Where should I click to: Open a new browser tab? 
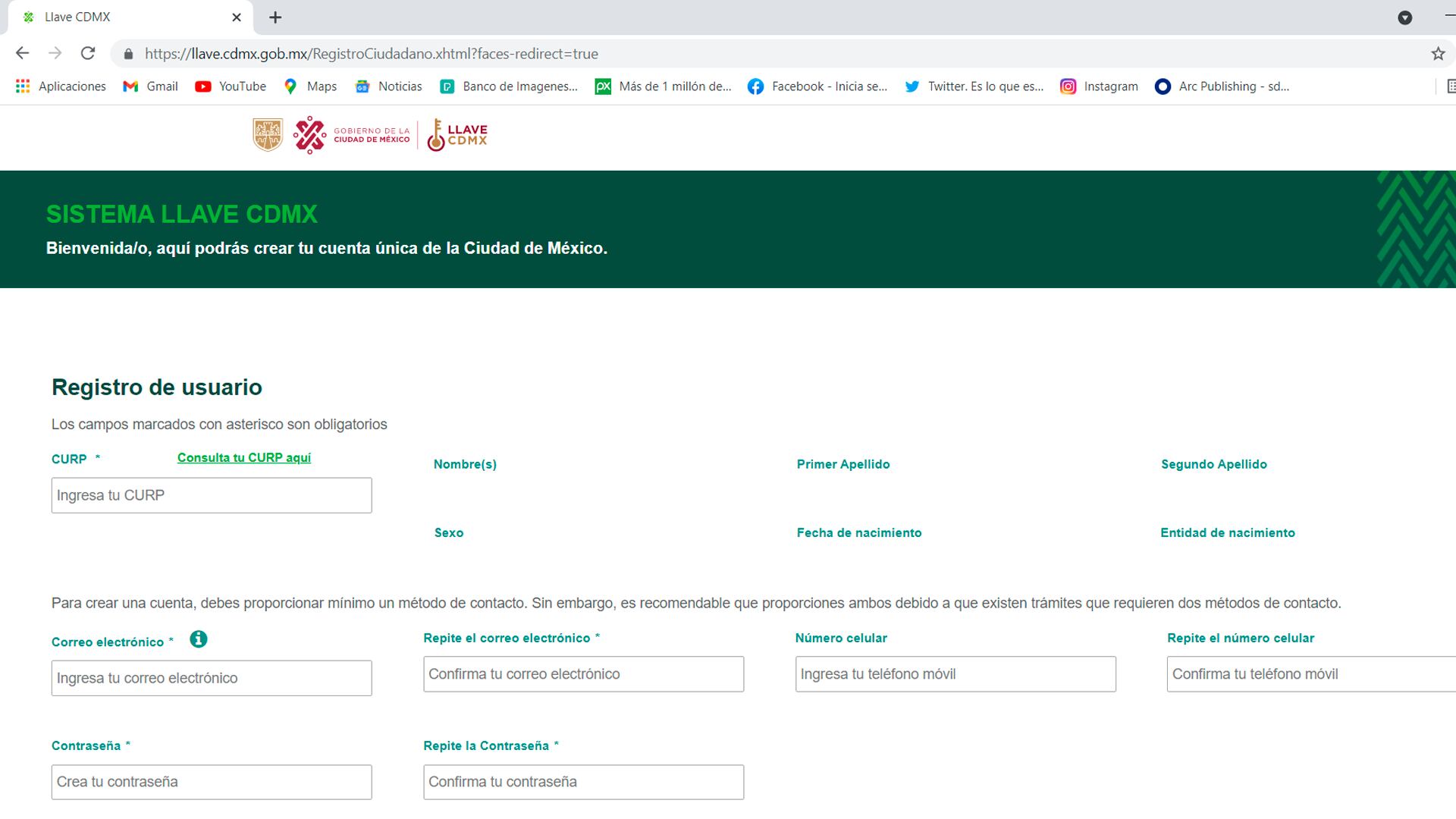click(x=275, y=17)
